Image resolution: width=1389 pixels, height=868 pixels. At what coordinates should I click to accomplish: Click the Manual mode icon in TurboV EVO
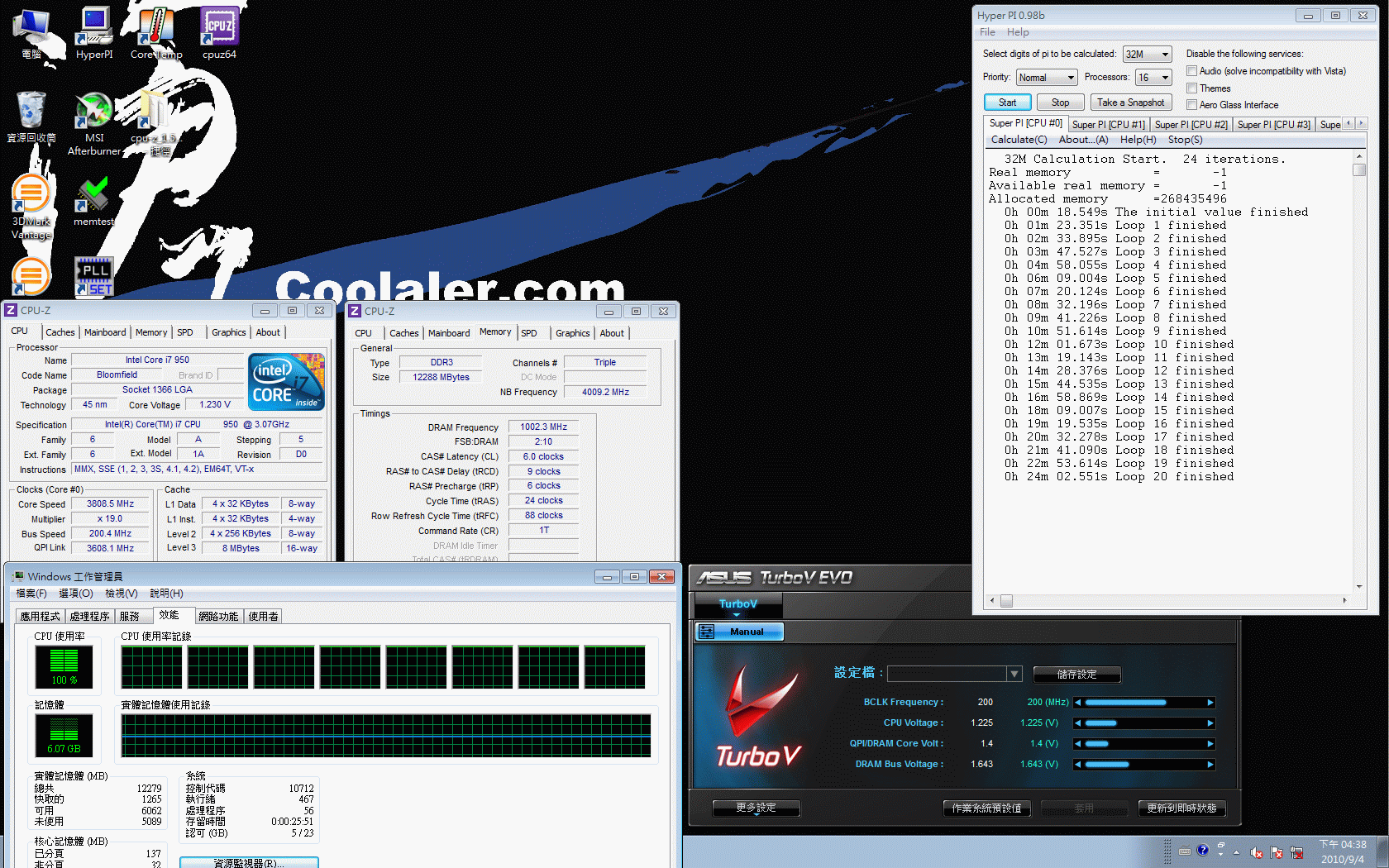707,632
